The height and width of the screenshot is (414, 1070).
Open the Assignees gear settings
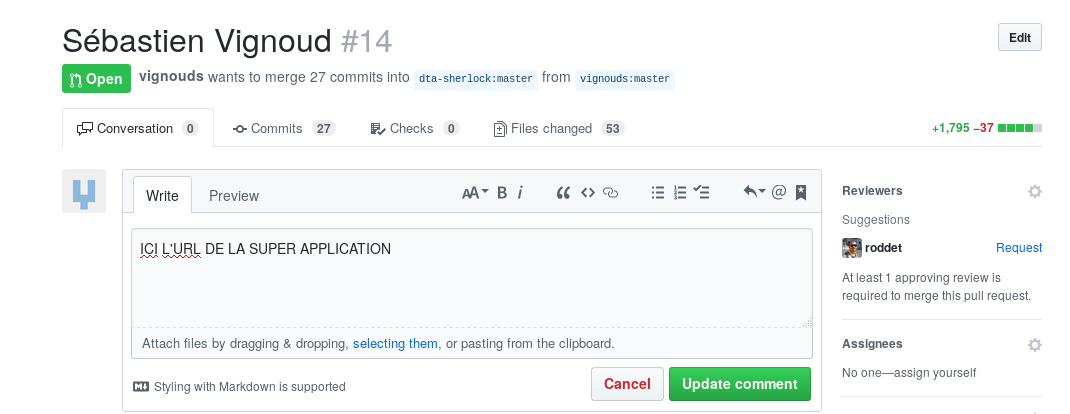1035,345
